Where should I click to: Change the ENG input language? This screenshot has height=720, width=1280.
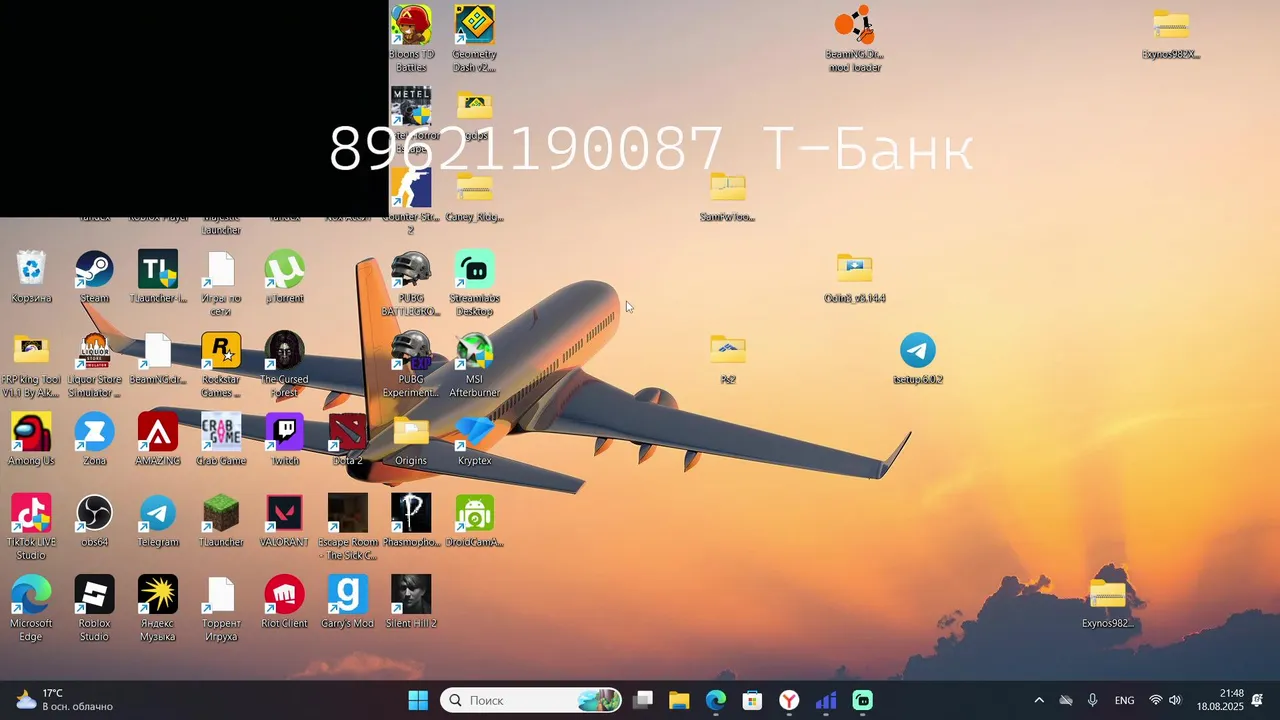[x=1125, y=700]
